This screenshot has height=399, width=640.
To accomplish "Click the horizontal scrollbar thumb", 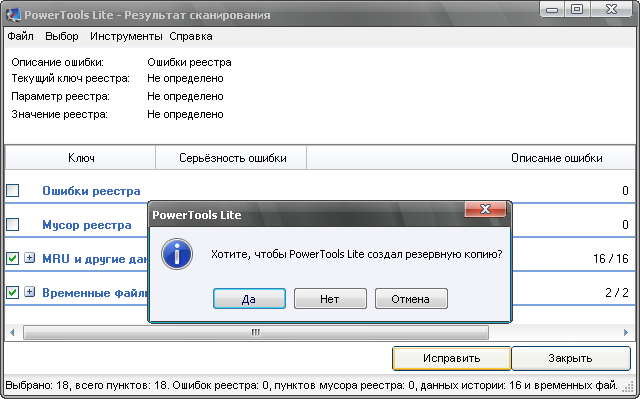I will click(256, 332).
